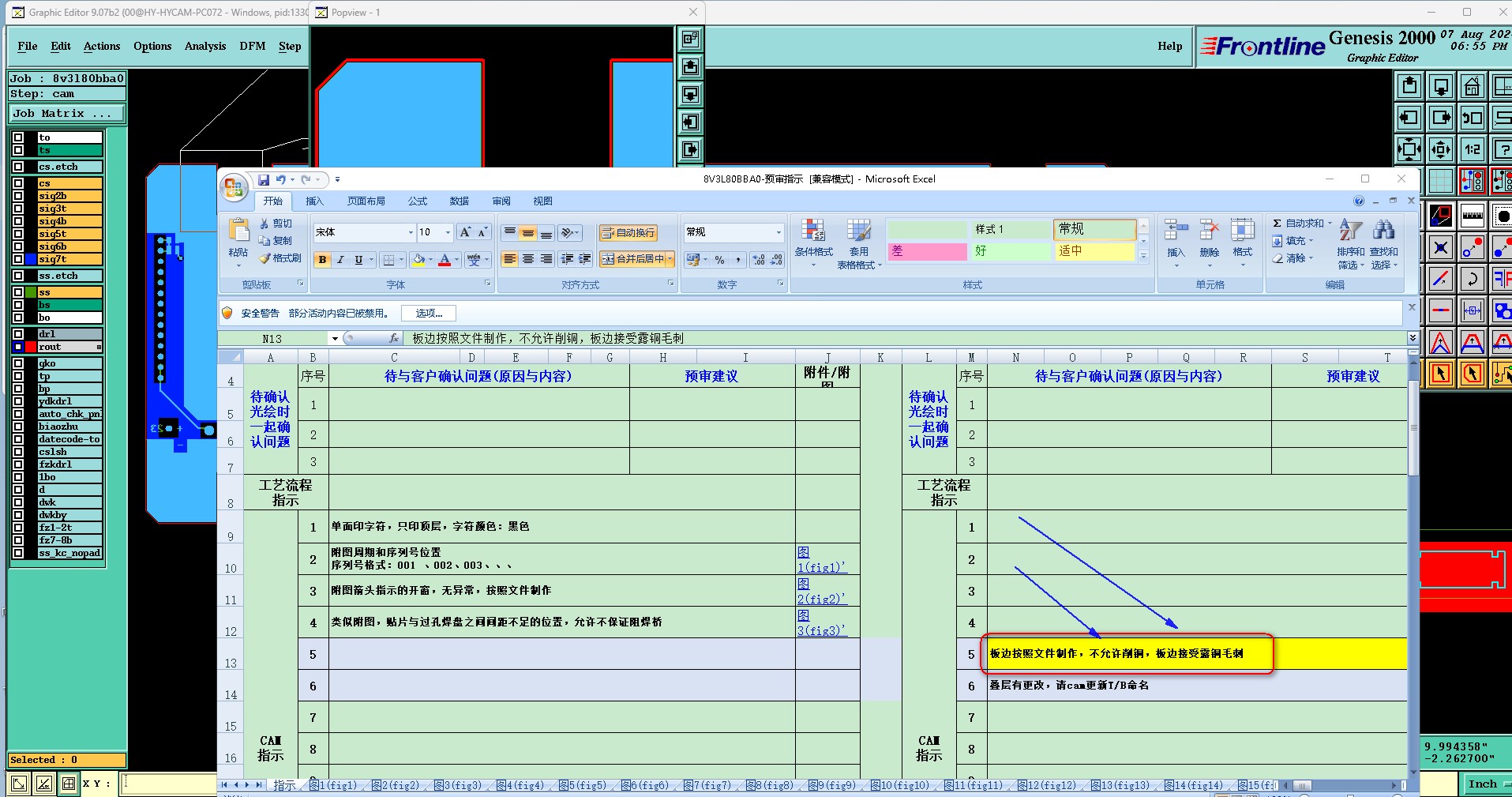Open the Genesis File menu

click(28, 46)
